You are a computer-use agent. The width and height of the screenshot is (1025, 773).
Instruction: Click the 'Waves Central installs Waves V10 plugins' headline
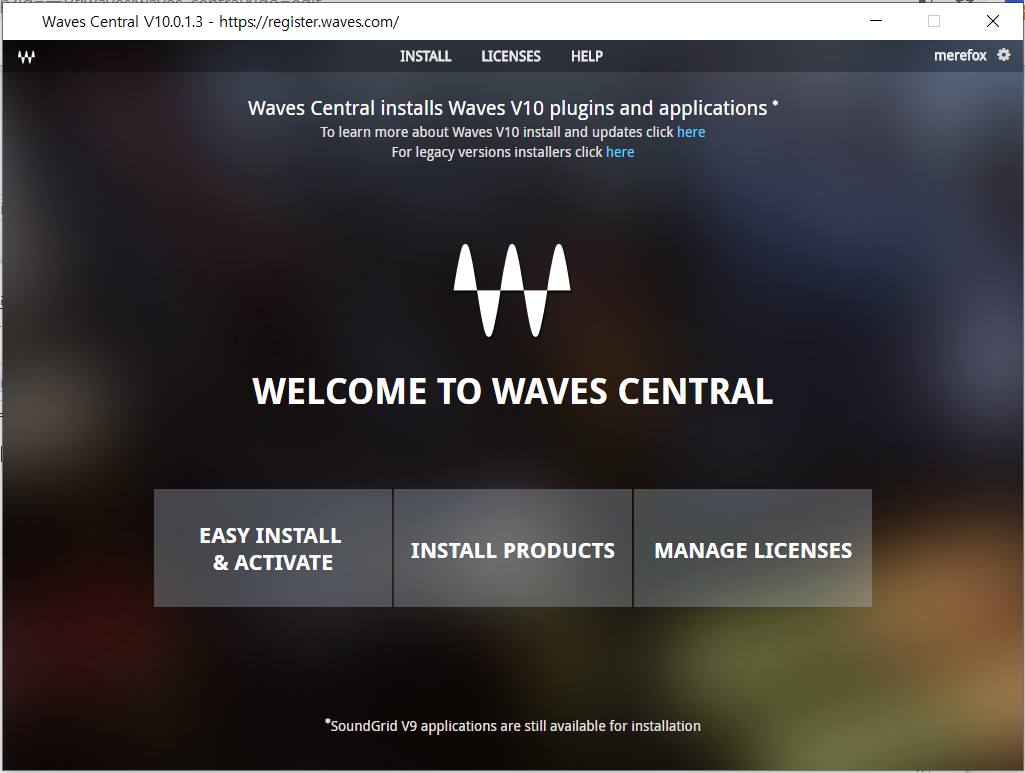click(507, 108)
